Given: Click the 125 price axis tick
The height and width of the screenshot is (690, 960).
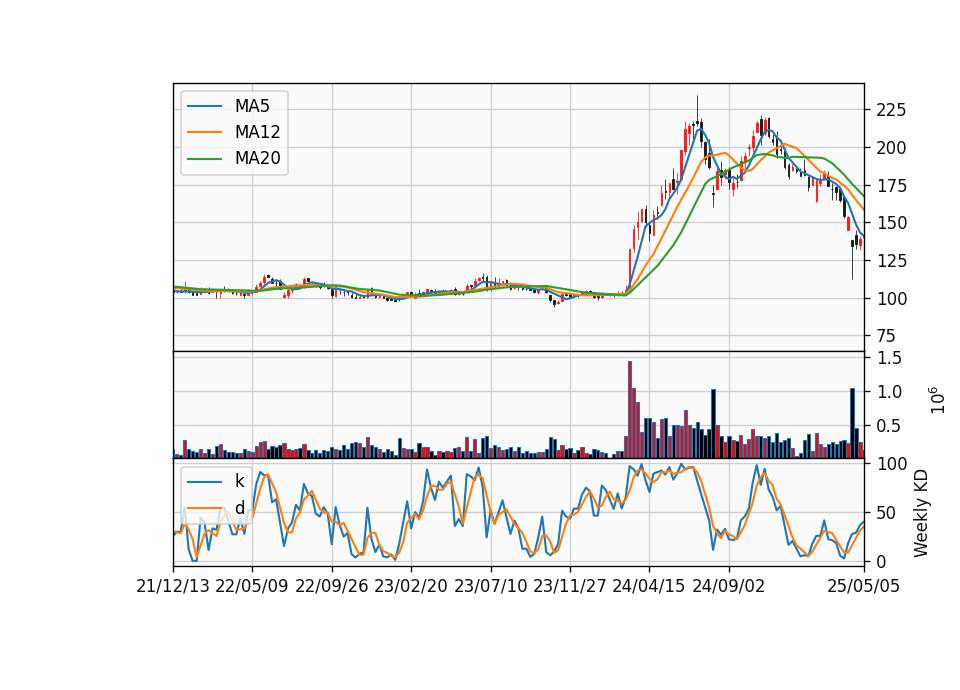Looking at the screenshot, I should click(891, 261).
